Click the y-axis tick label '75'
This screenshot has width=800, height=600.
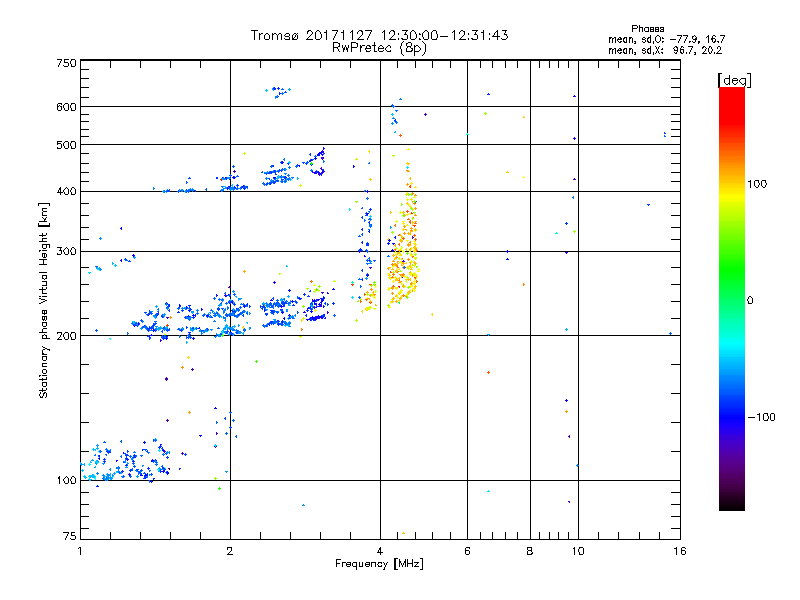click(70, 536)
